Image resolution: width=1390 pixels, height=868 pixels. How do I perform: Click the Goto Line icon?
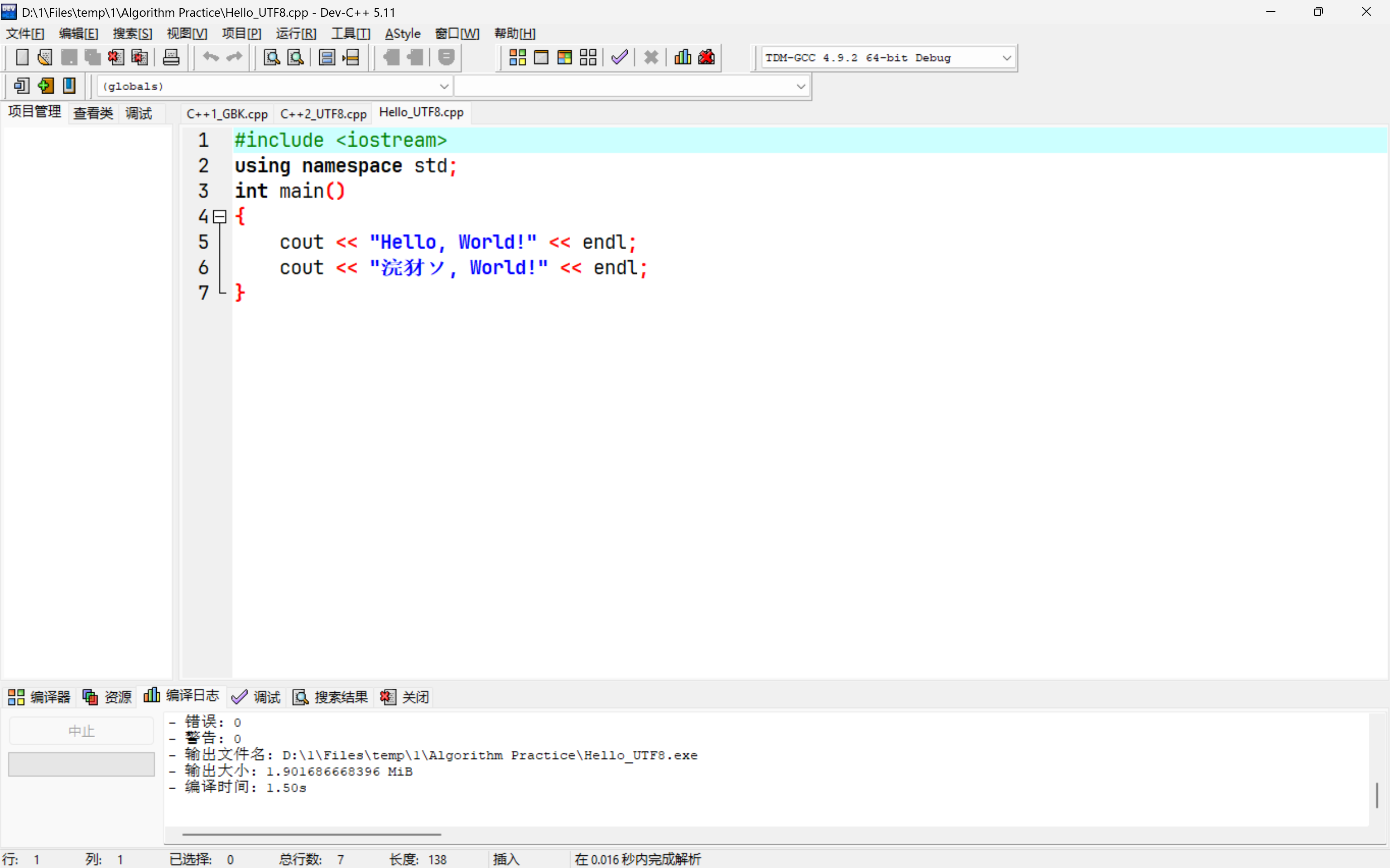click(x=351, y=58)
